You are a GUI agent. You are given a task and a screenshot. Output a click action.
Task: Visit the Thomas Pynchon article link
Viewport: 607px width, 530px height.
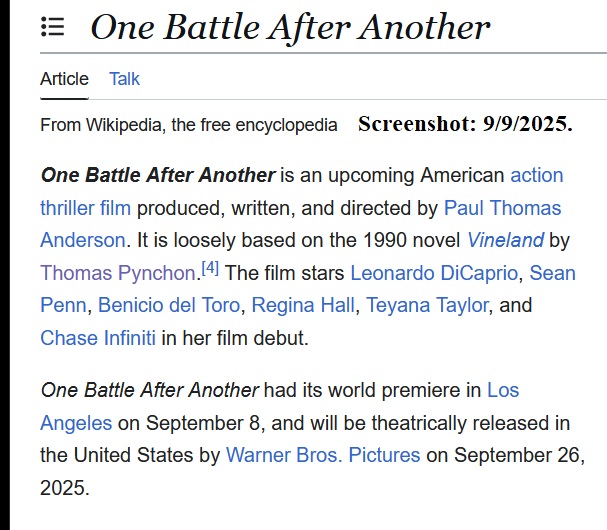[x=118, y=273]
